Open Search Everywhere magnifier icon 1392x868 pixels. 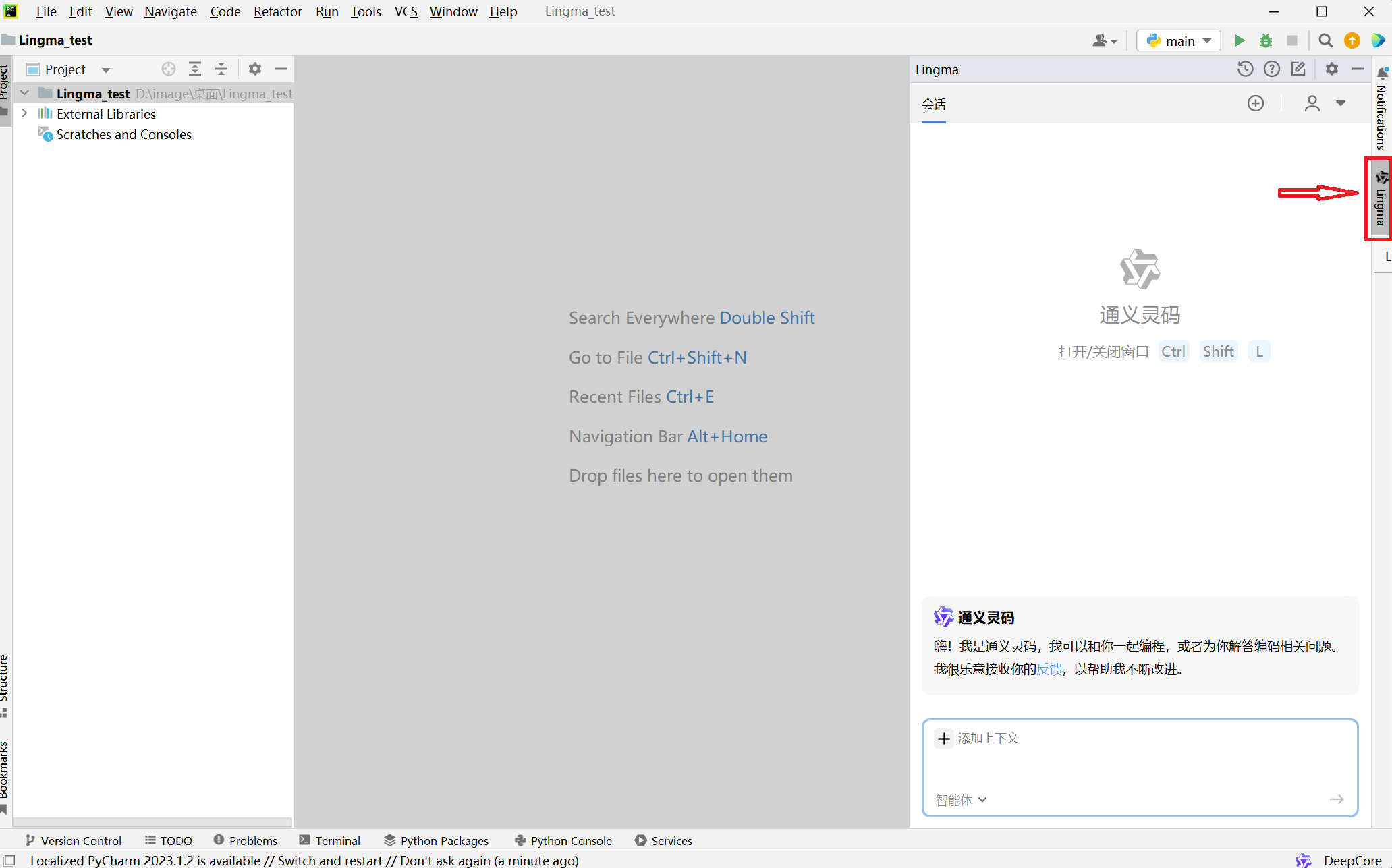tap(1325, 40)
